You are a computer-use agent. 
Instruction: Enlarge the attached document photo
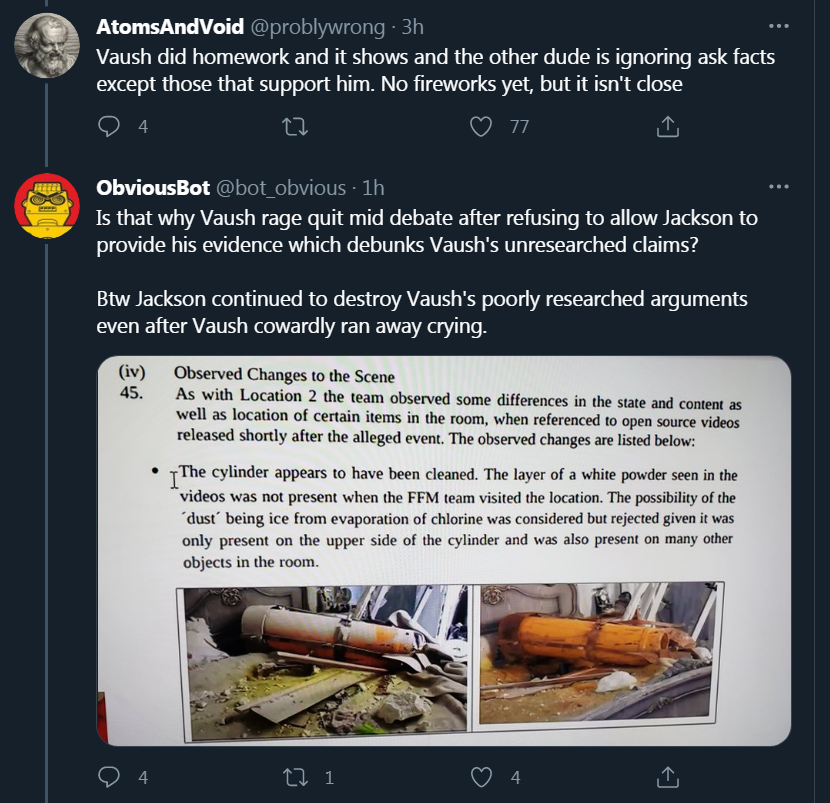443,550
